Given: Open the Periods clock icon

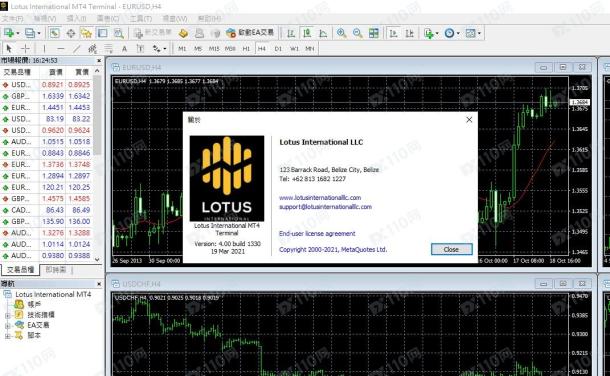Looking at the screenshot, I should click(449, 33).
